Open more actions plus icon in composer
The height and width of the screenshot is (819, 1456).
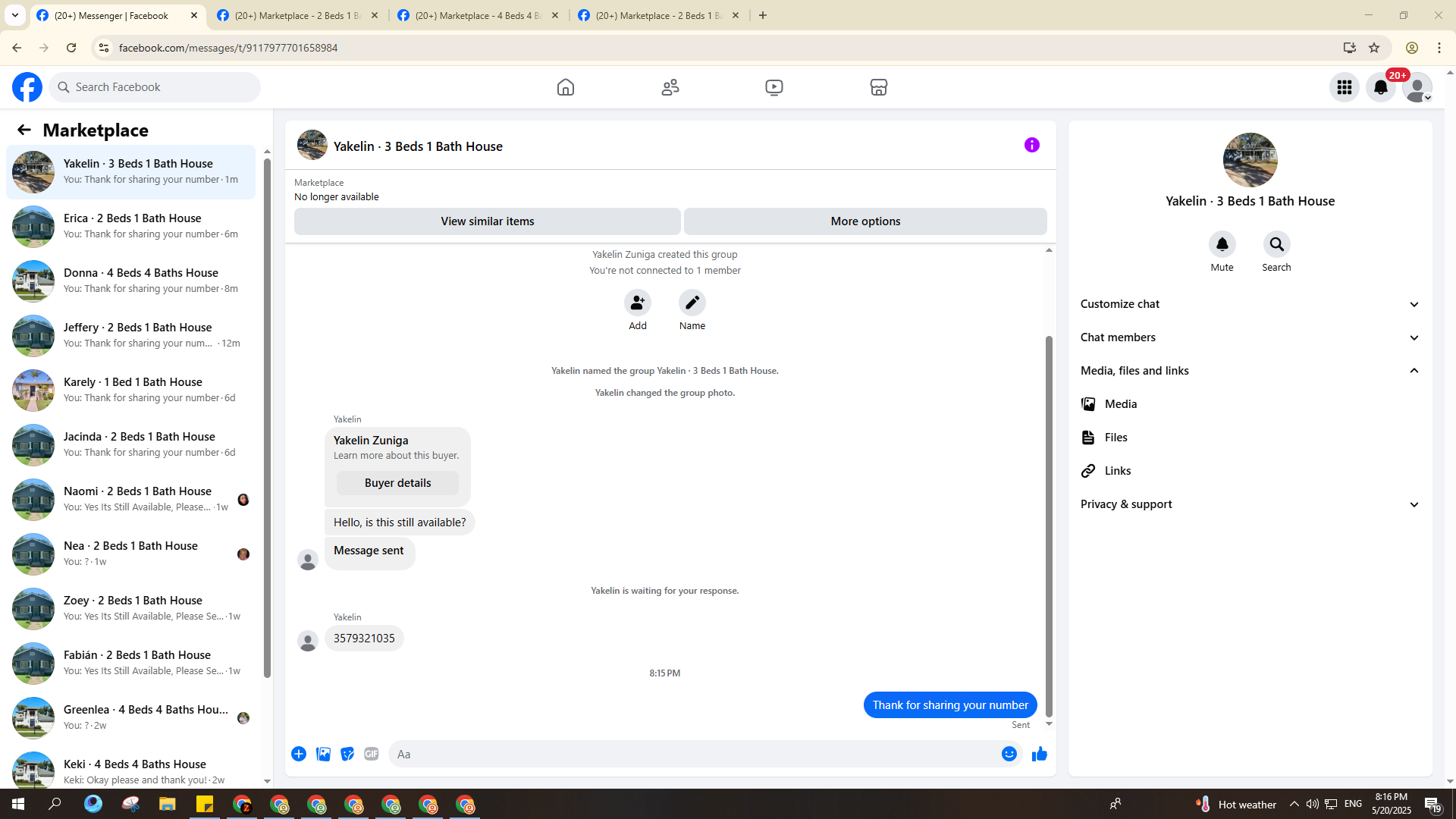point(299,754)
